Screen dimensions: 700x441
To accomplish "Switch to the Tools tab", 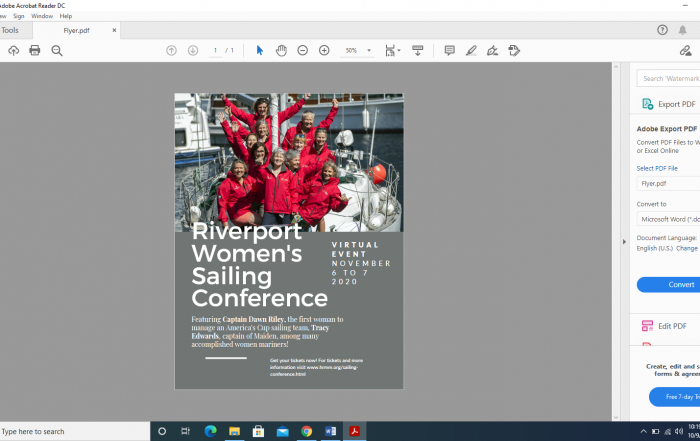I will pos(10,30).
